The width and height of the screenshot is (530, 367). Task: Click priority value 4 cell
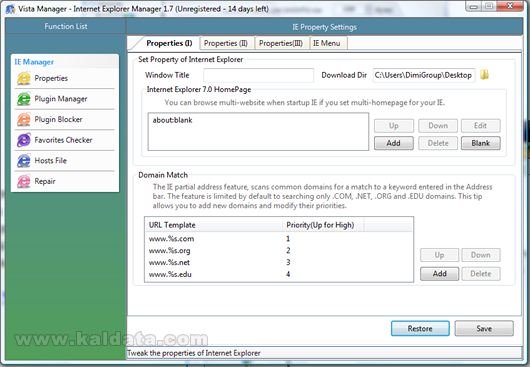(x=288, y=274)
